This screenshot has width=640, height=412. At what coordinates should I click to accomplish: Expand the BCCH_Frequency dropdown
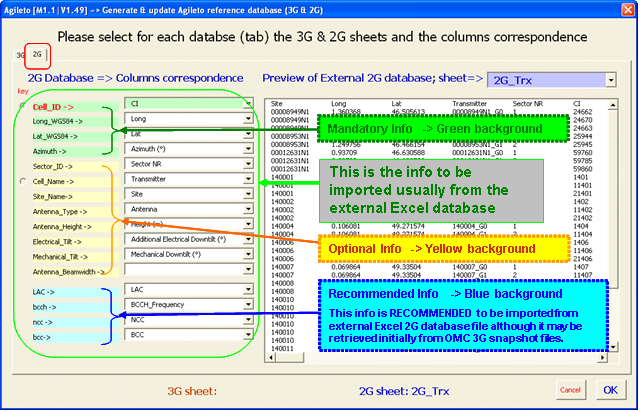pos(247,305)
